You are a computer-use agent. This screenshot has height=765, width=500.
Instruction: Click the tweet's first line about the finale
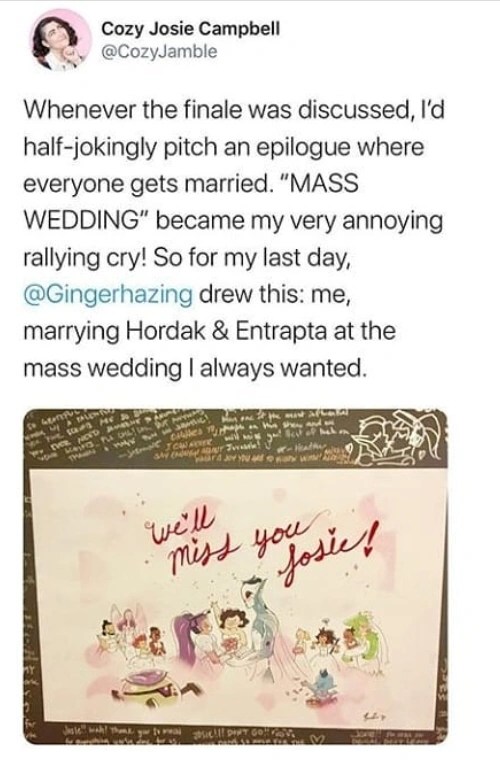tap(234, 111)
